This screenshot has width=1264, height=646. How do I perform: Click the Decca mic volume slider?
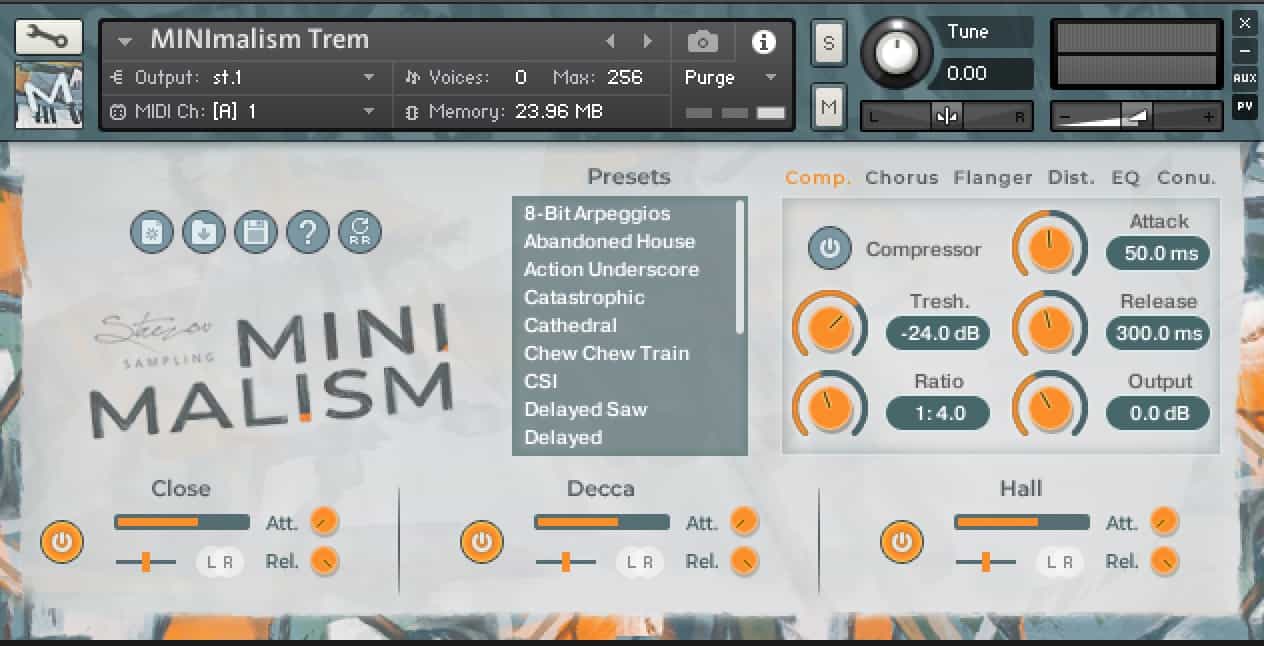pyautogui.click(x=602, y=522)
